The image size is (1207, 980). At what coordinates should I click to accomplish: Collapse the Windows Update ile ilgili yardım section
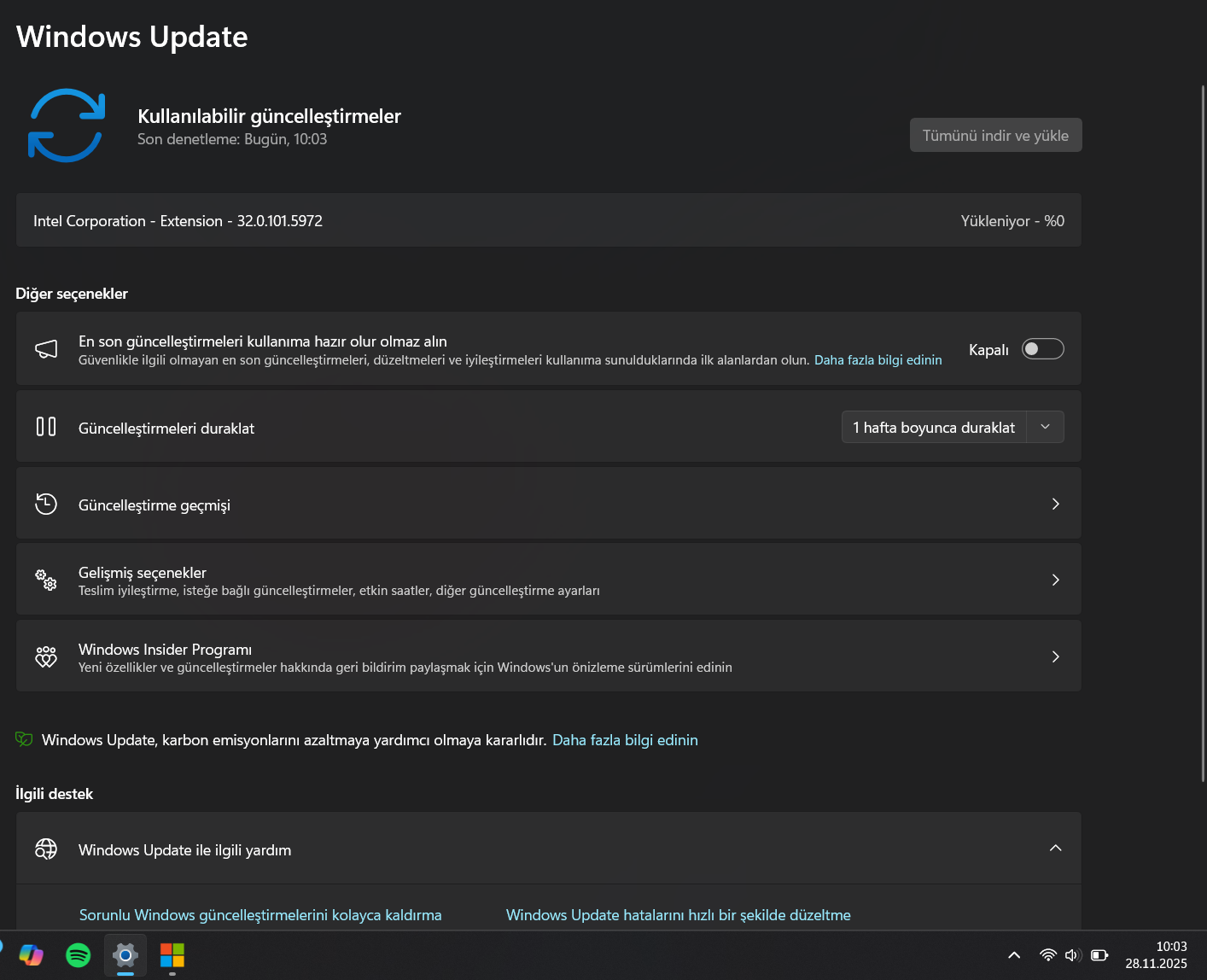pyautogui.click(x=1056, y=848)
